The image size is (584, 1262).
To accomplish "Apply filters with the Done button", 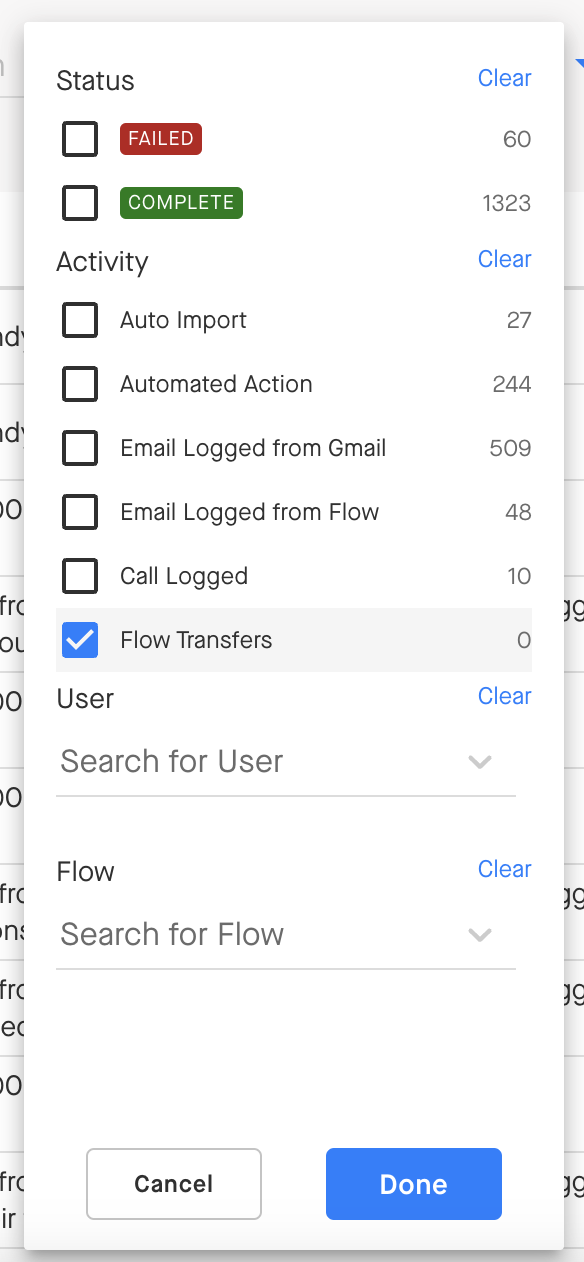I will [414, 1184].
